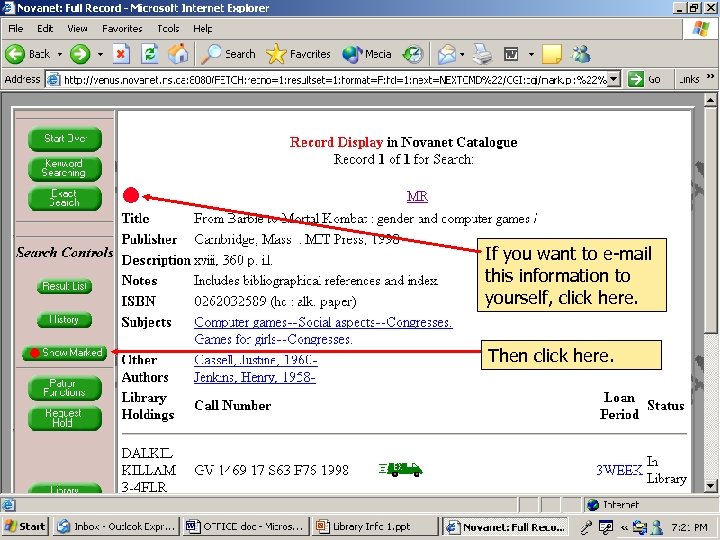Screen dimensions: 720x540
Task: Open author link Jenkins, Henry
Action: point(254,377)
